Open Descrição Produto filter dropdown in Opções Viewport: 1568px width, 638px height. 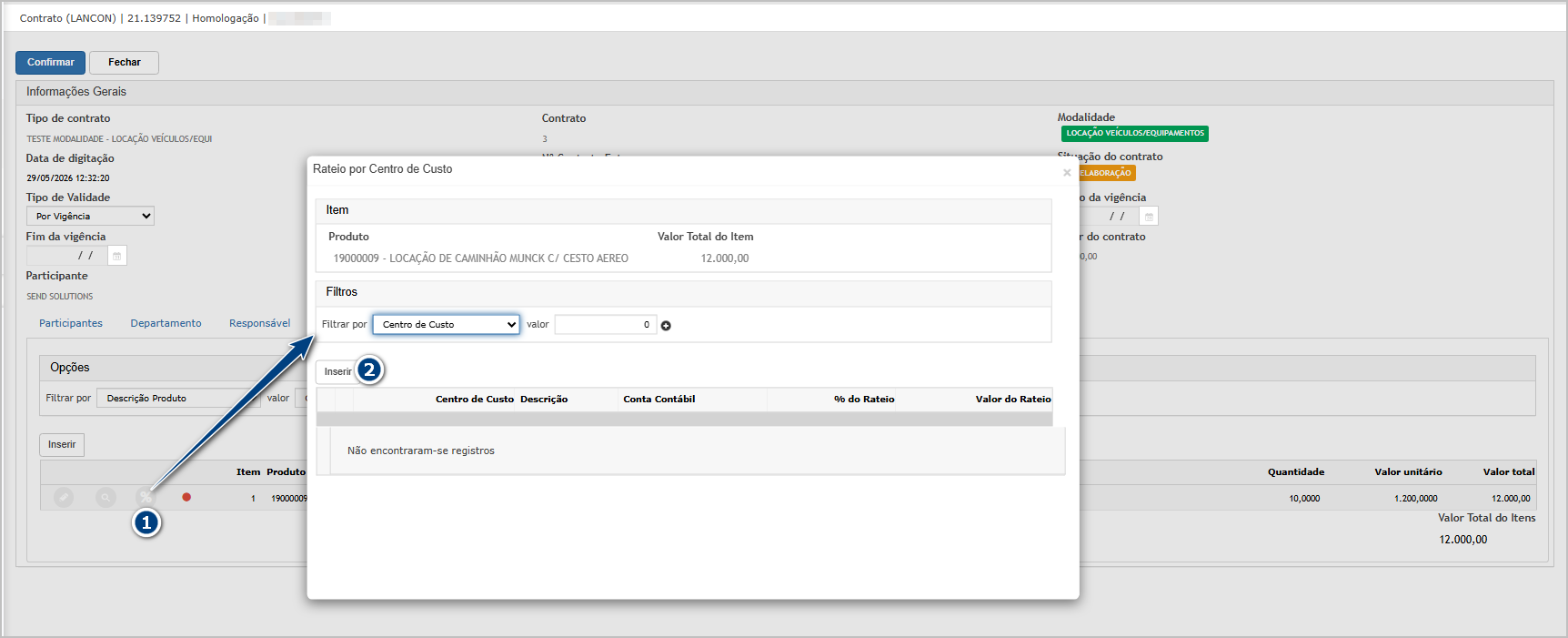pos(178,398)
